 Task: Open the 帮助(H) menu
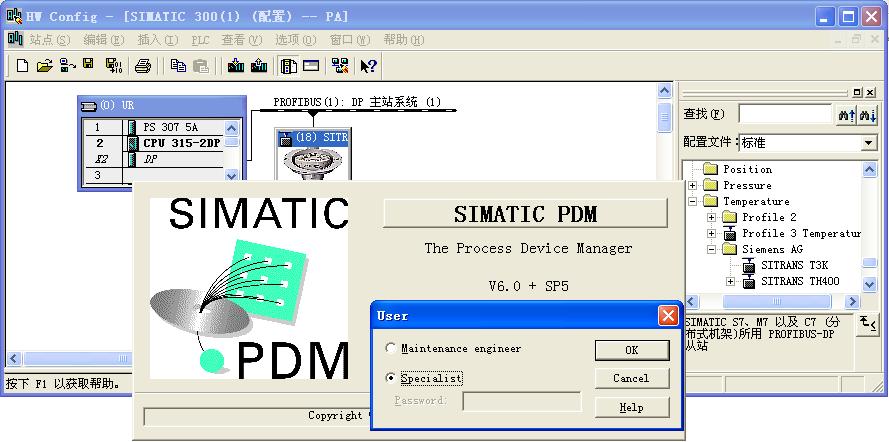pyautogui.click(x=404, y=40)
